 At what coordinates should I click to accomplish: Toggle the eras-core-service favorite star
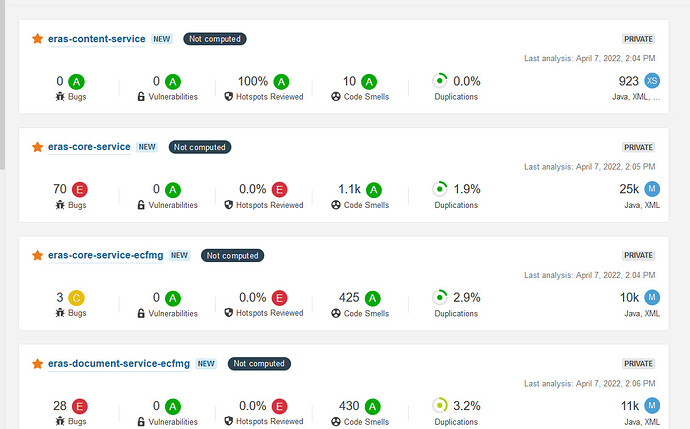38,147
